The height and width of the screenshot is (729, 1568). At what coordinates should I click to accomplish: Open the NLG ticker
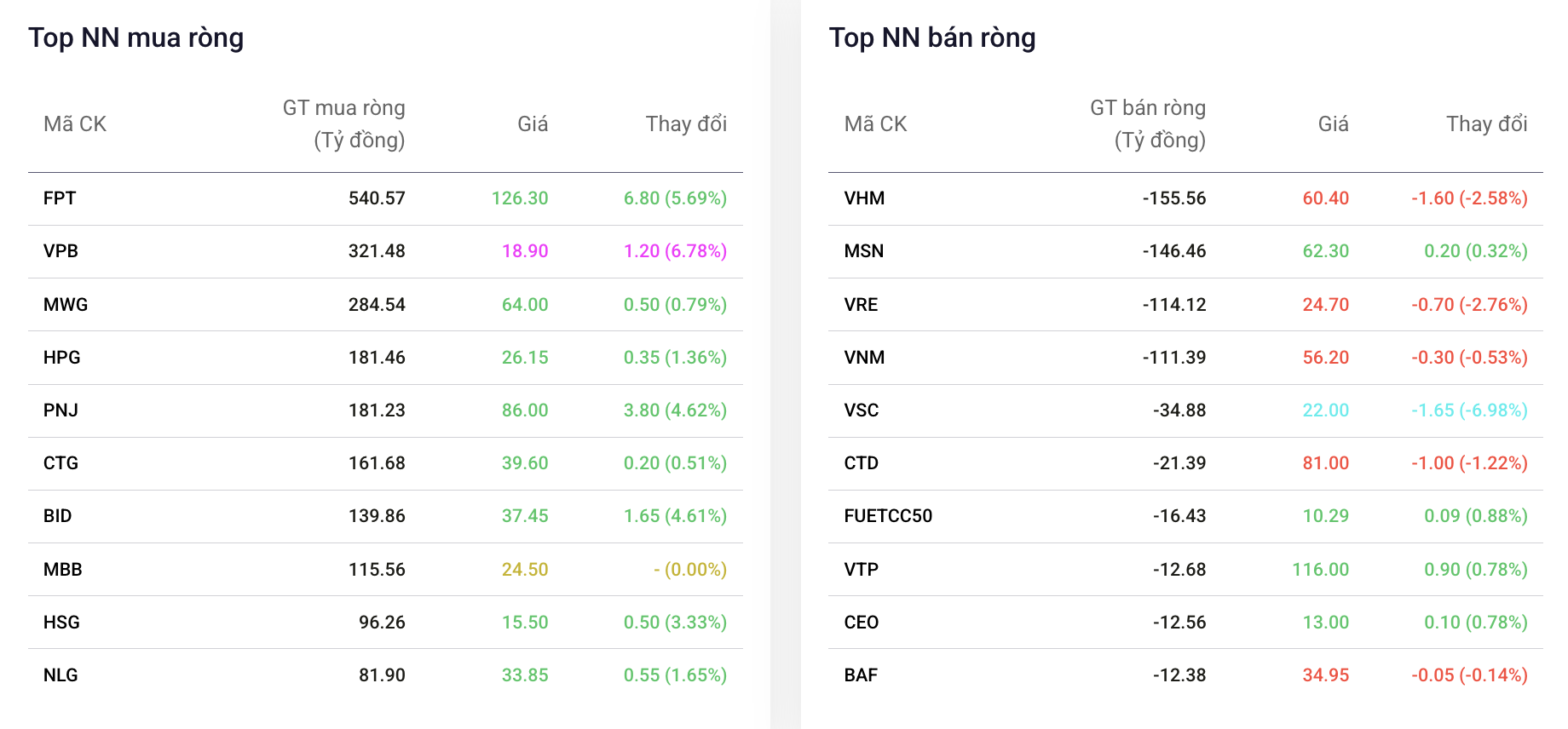[x=61, y=675]
